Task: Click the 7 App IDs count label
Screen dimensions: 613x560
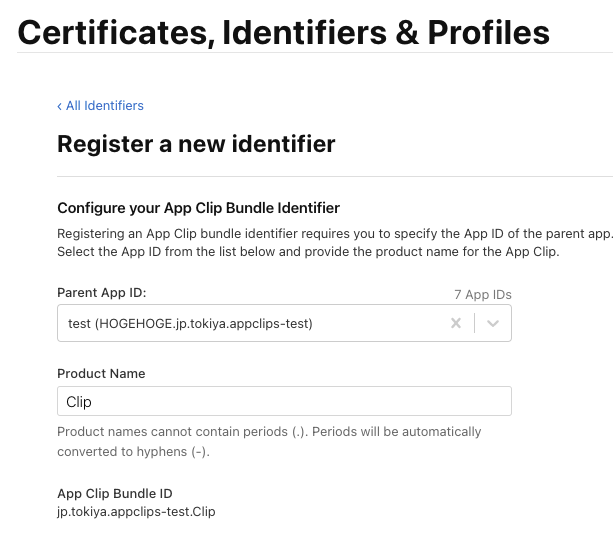Action: coord(482,295)
